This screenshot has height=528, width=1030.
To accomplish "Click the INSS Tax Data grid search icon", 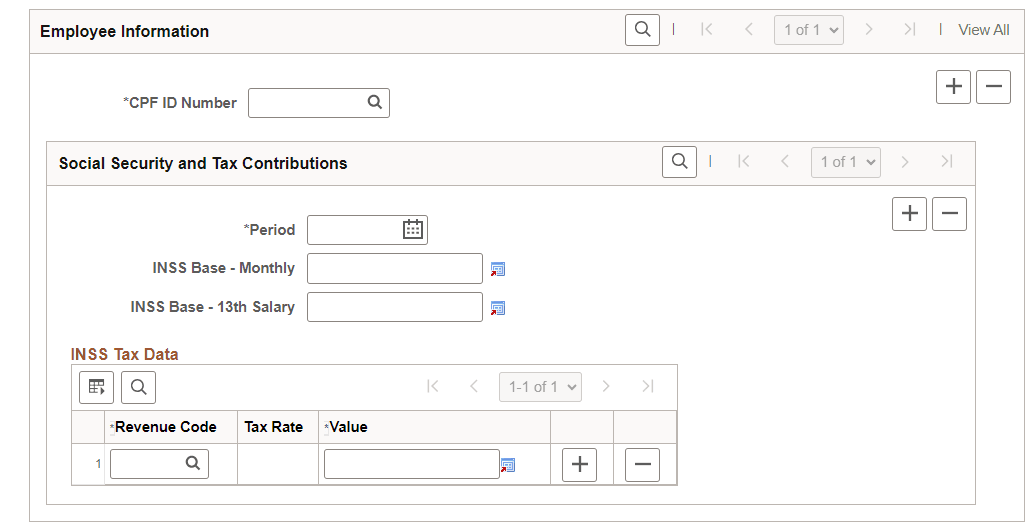I will coord(139,387).
